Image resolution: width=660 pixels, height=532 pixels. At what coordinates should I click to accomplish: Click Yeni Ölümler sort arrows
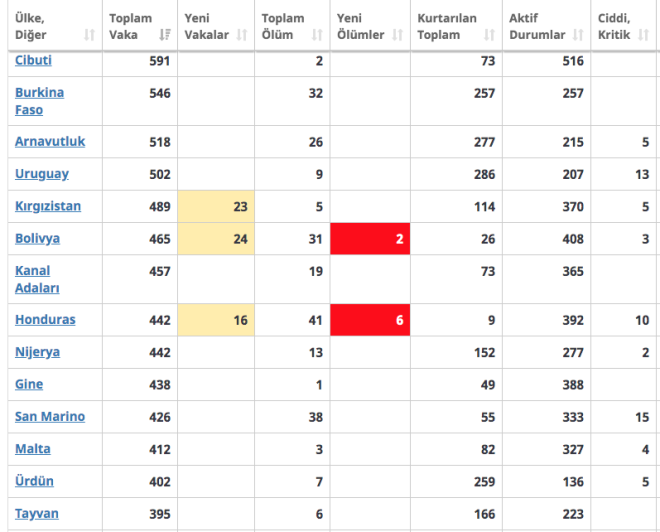click(x=397, y=36)
